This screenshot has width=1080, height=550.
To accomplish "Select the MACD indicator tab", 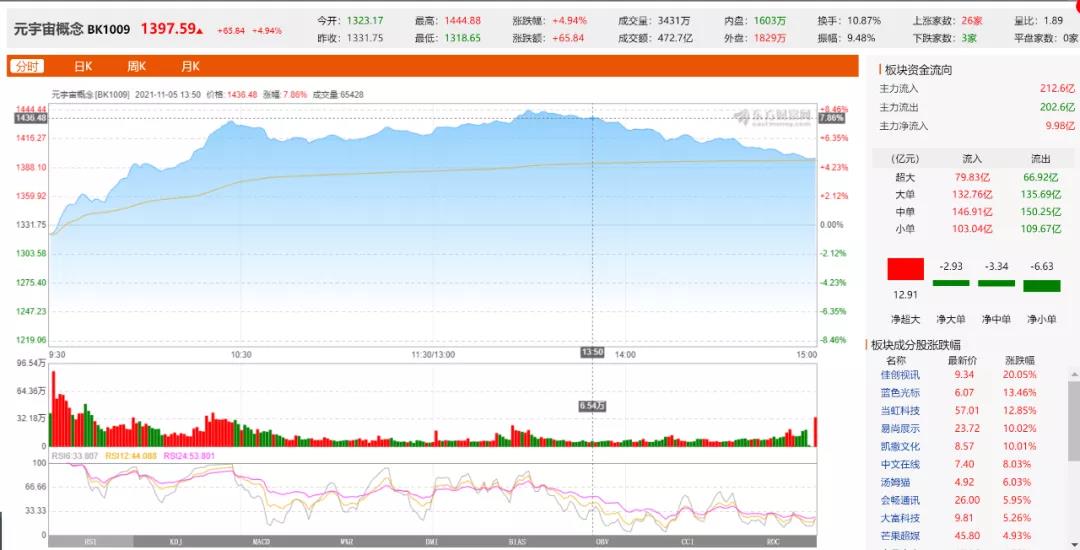I will tap(261, 542).
